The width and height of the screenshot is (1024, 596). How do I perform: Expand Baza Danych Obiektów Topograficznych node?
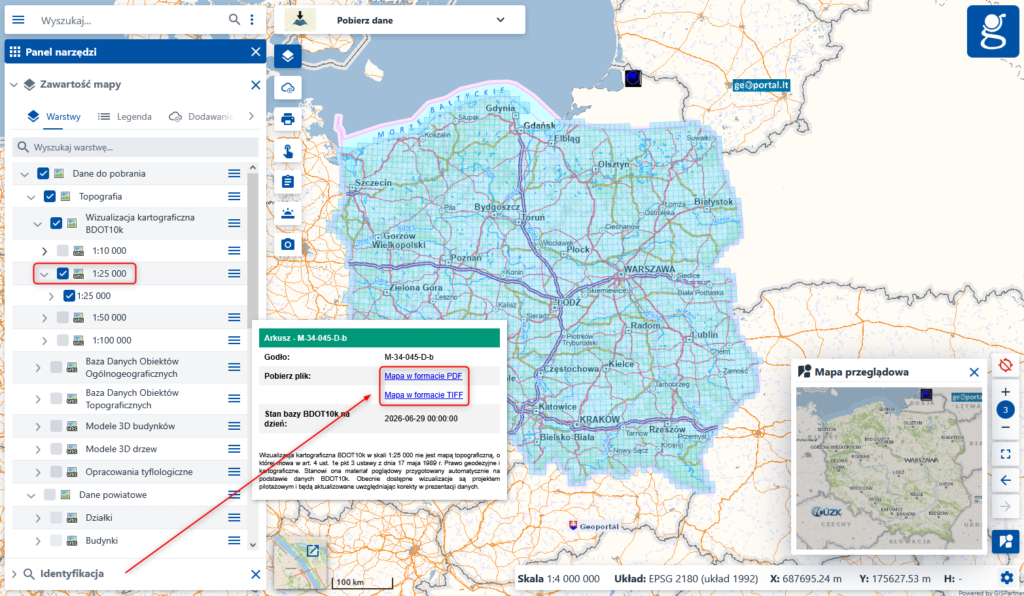click(38, 400)
